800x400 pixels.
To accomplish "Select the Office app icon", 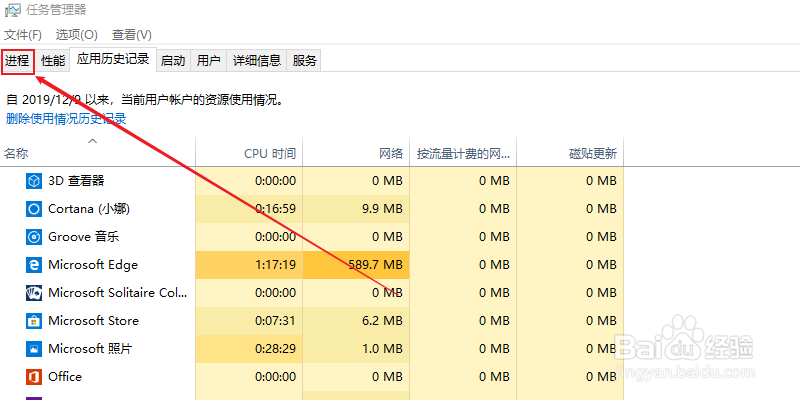I will [34, 377].
